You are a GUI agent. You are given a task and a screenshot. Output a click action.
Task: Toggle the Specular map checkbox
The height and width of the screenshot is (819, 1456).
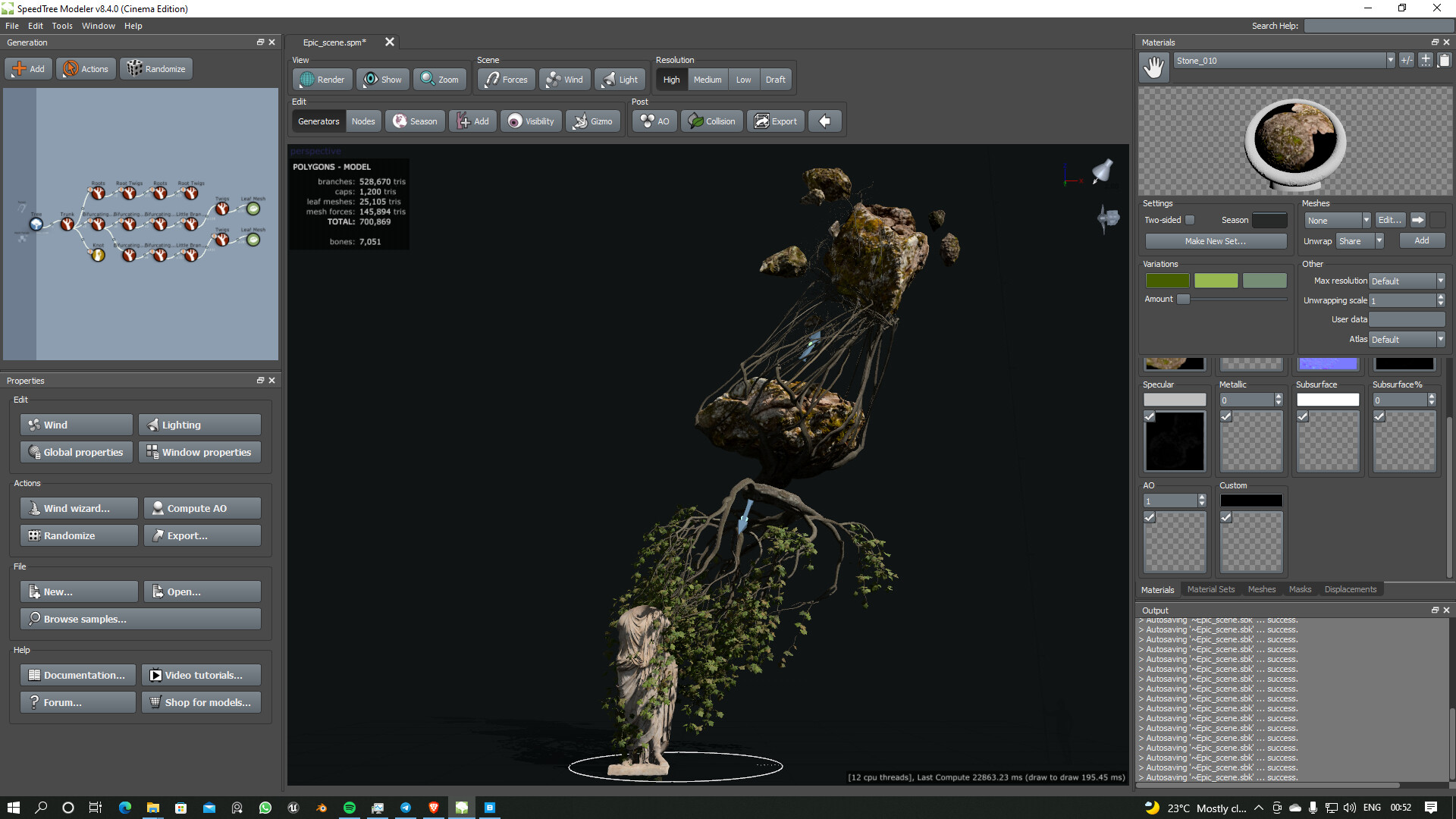tap(1149, 416)
